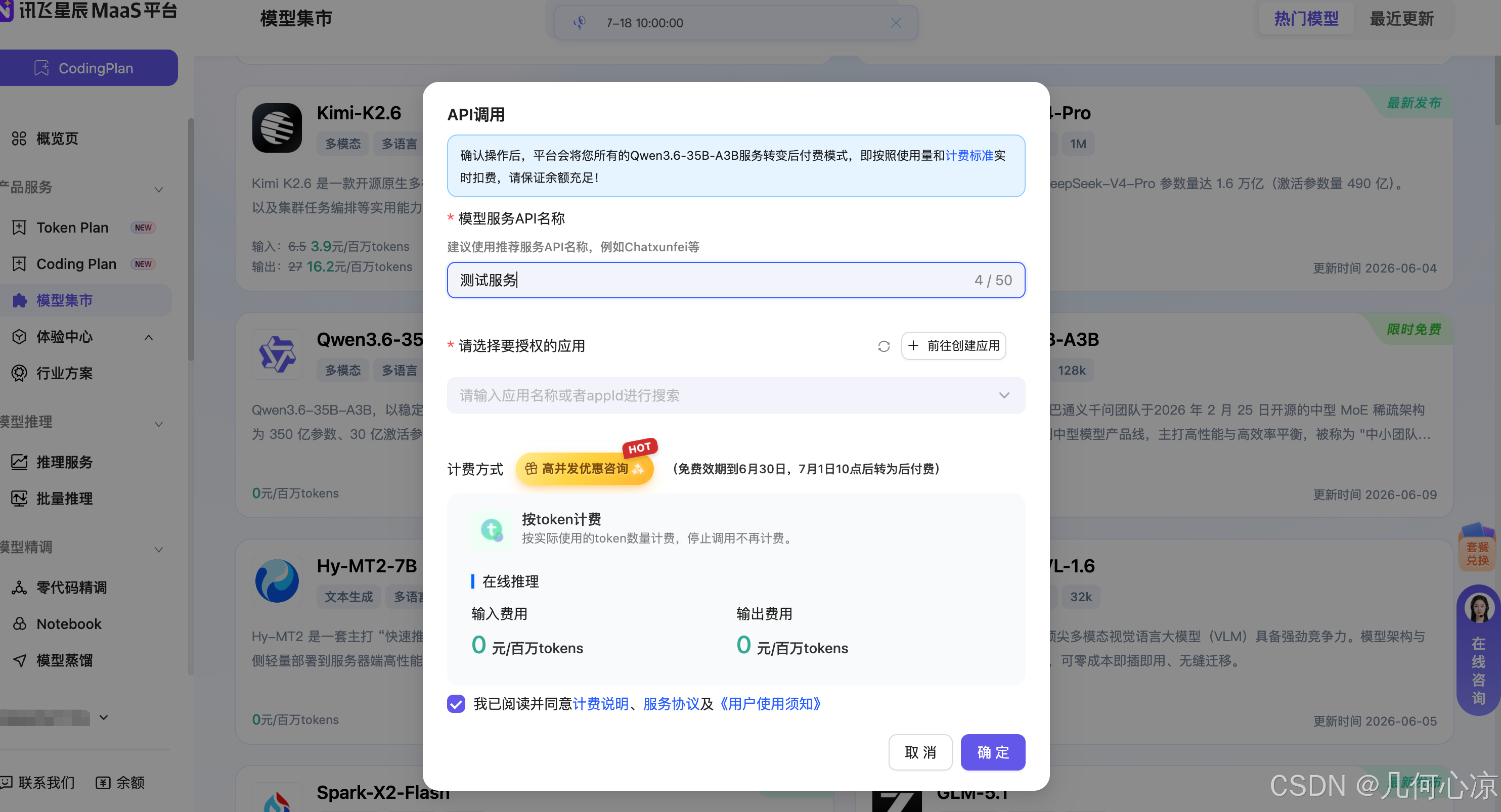Open the 《用户使用须知》 link
The height and width of the screenshot is (812, 1501).
pyautogui.click(x=770, y=704)
